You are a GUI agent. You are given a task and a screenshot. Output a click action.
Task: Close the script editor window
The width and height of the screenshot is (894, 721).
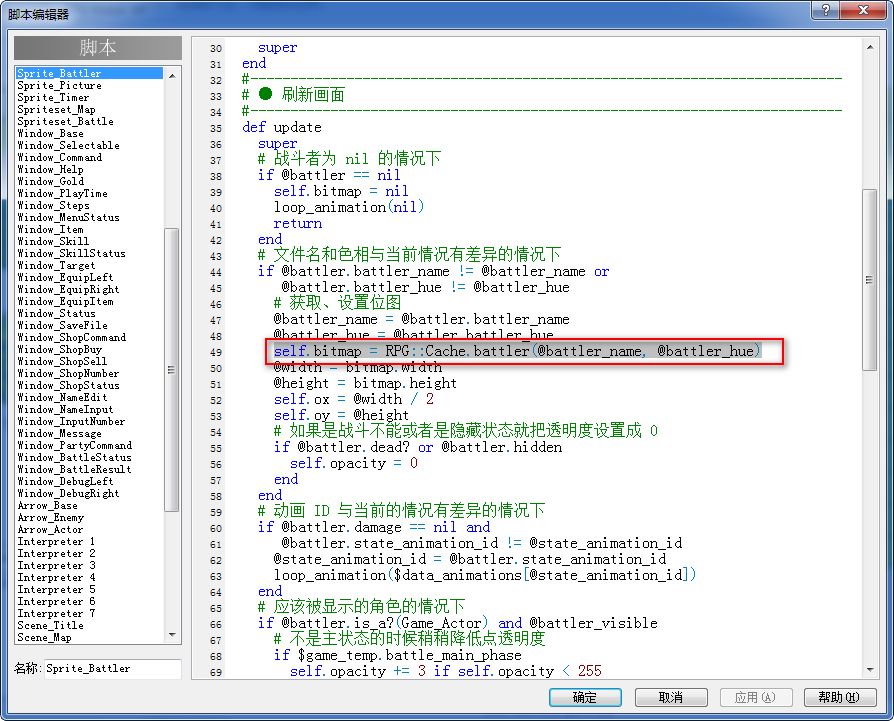coord(864,10)
